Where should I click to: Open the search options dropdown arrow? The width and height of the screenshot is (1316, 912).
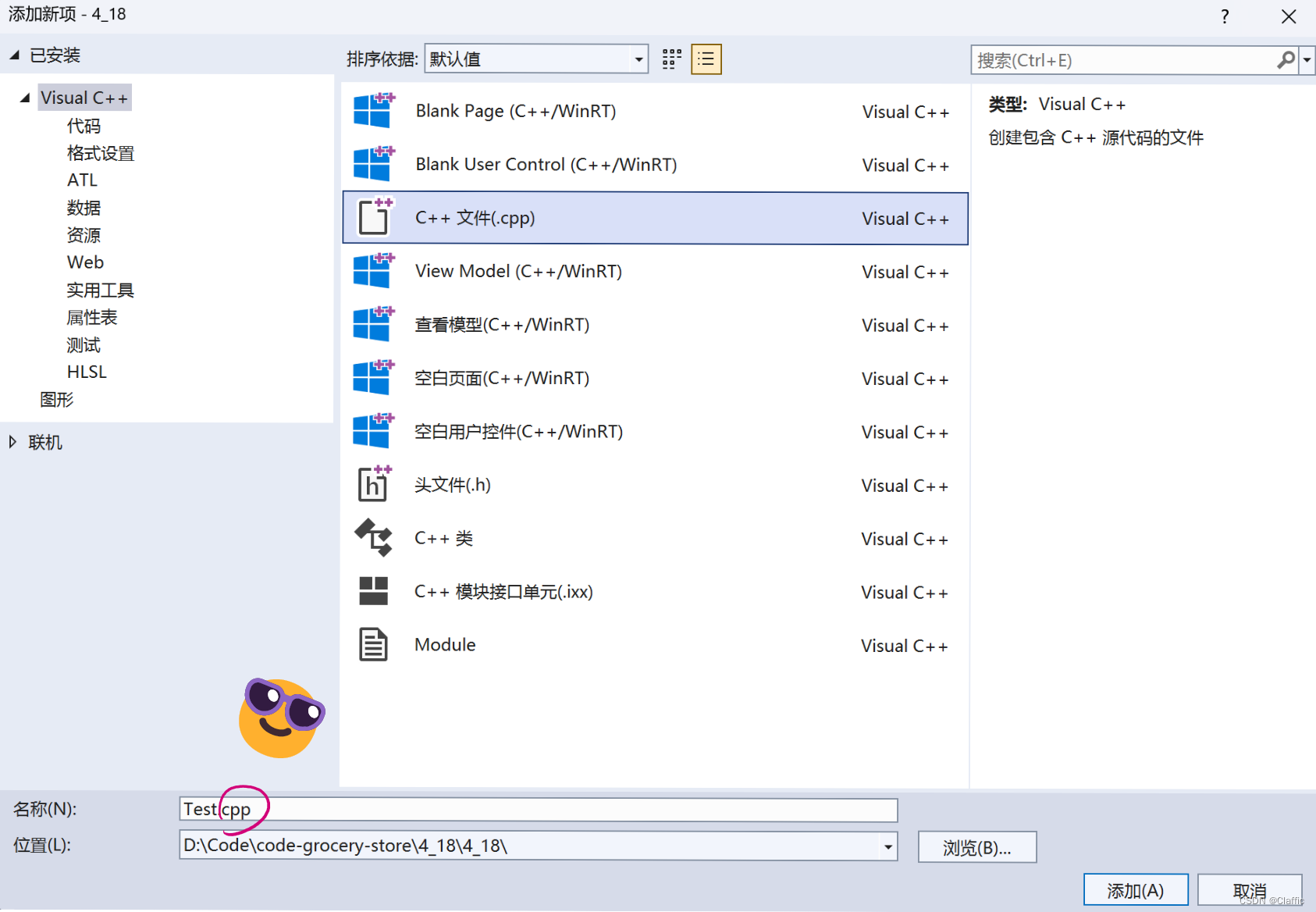pyautogui.click(x=1307, y=60)
